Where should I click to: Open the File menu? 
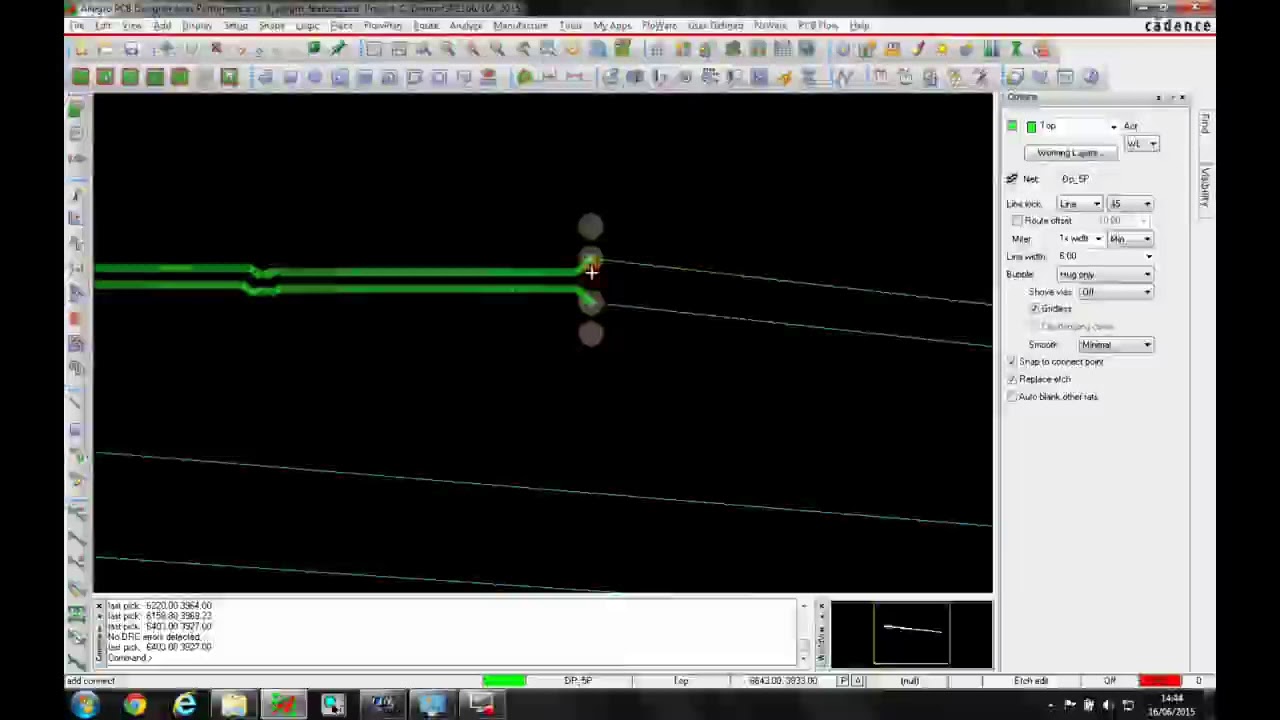(78, 25)
